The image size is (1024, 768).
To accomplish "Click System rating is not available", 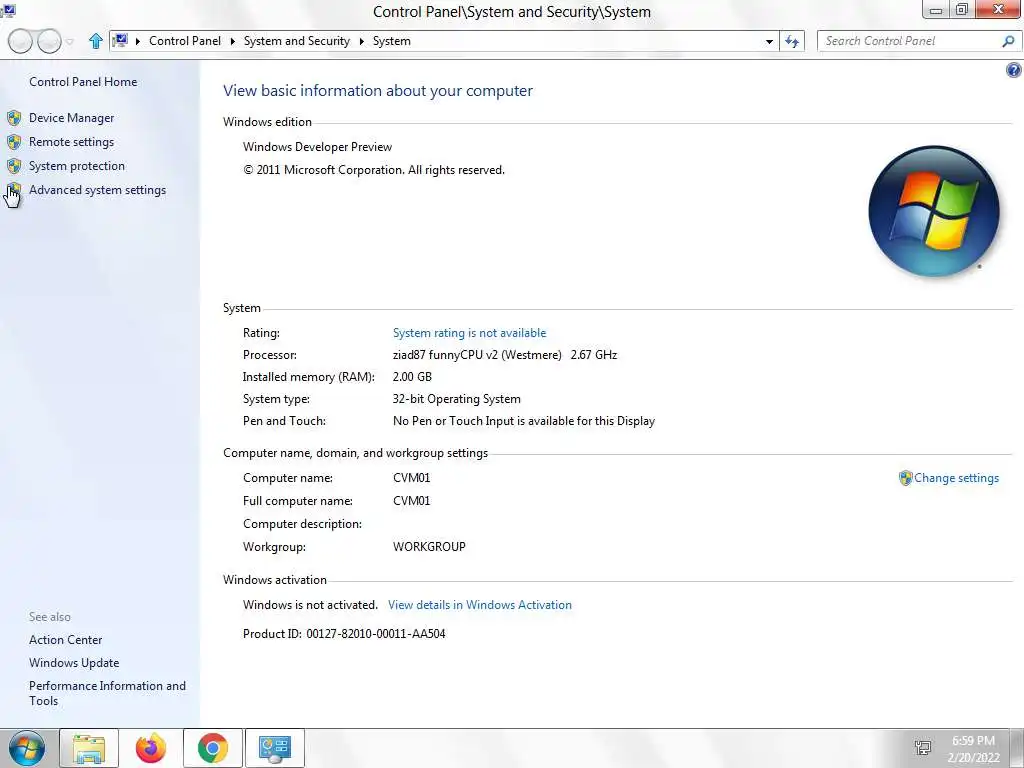I will click(469, 333).
